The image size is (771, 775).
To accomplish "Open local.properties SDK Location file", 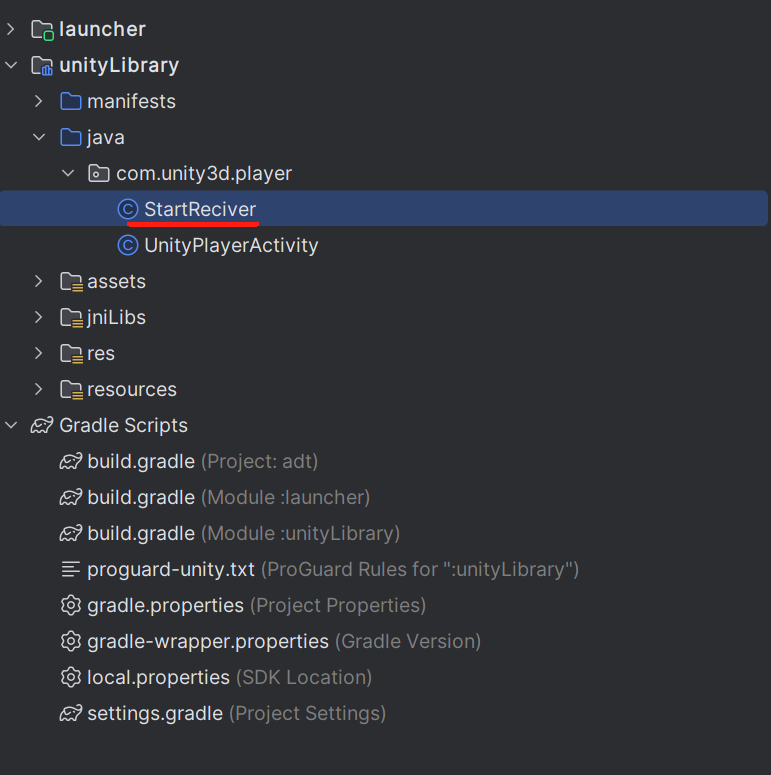I will point(216,678).
